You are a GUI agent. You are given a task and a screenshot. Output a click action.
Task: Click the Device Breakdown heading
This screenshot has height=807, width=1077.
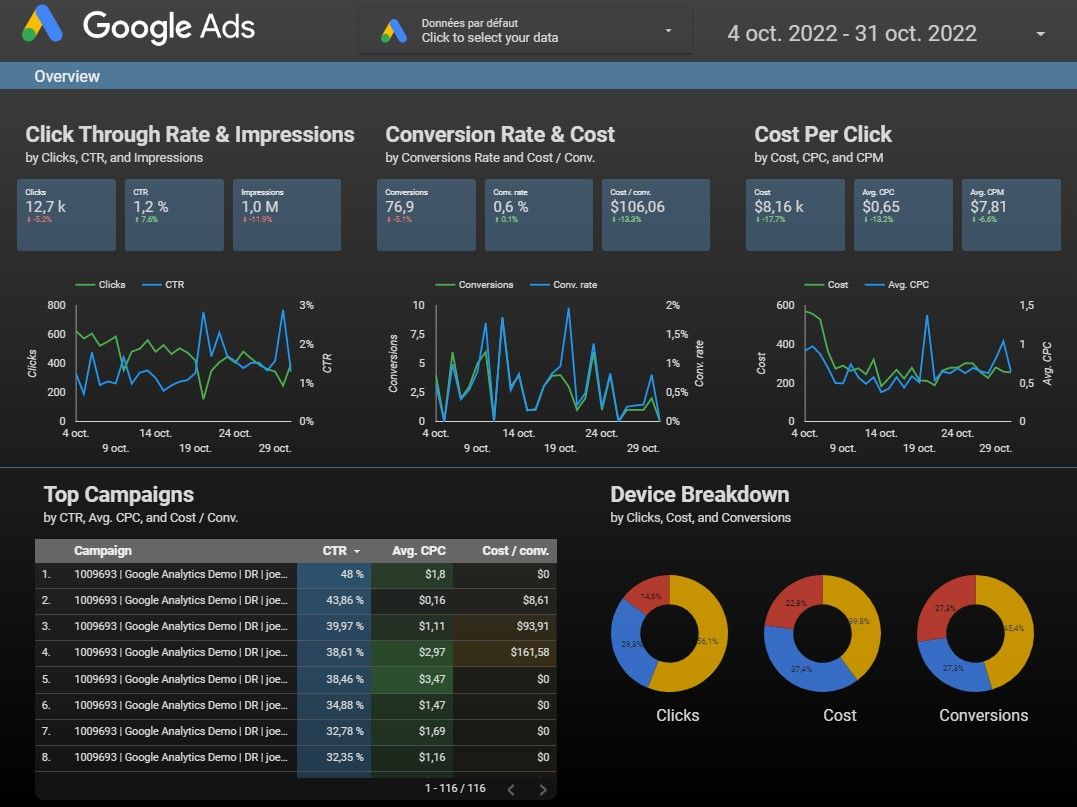tap(700, 495)
